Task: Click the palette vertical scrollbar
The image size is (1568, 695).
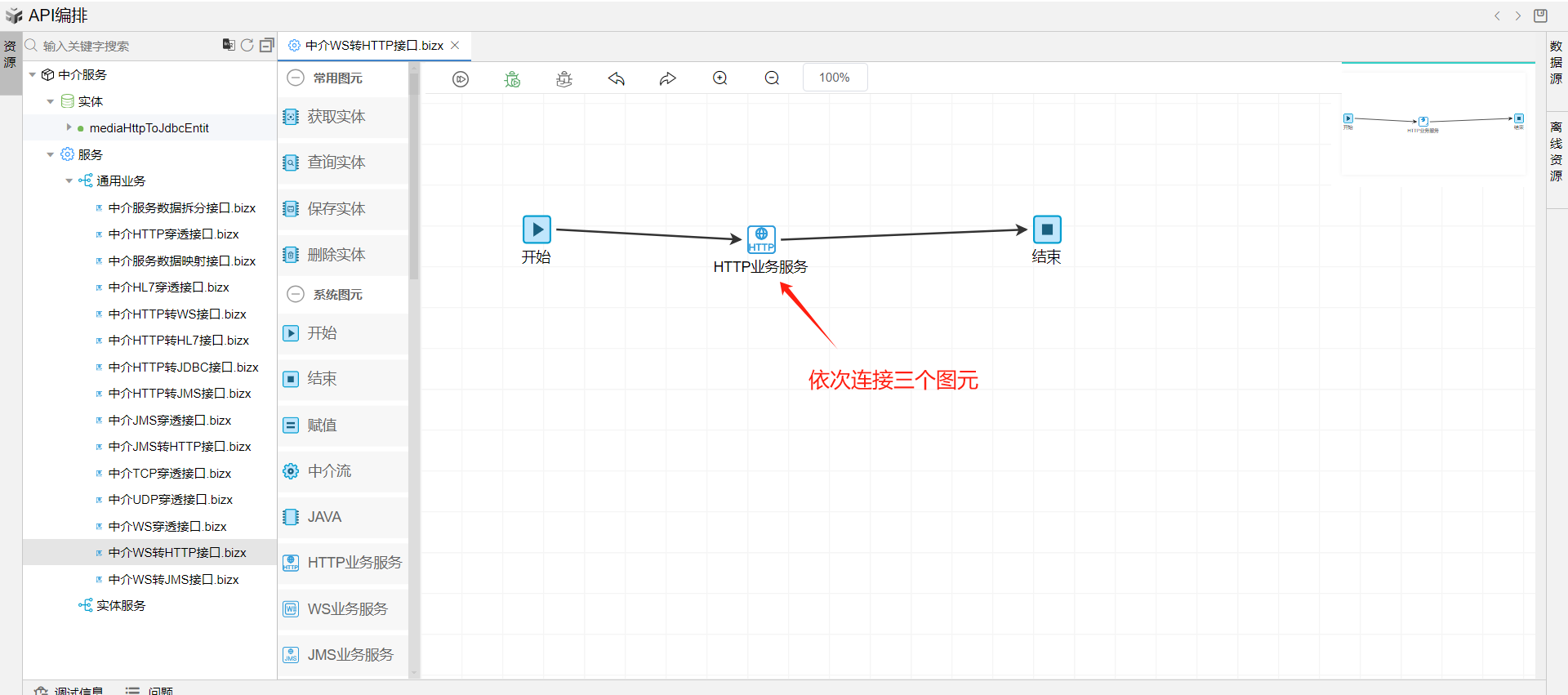Action: [x=414, y=176]
